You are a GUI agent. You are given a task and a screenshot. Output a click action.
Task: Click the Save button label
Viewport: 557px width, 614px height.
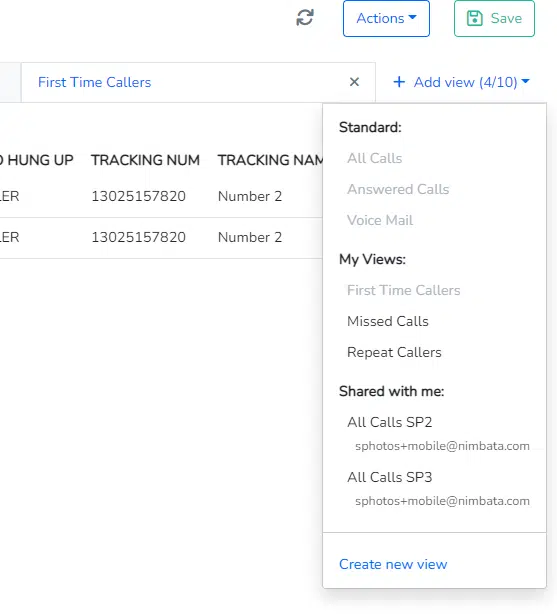pyautogui.click(x=506, y=18)
